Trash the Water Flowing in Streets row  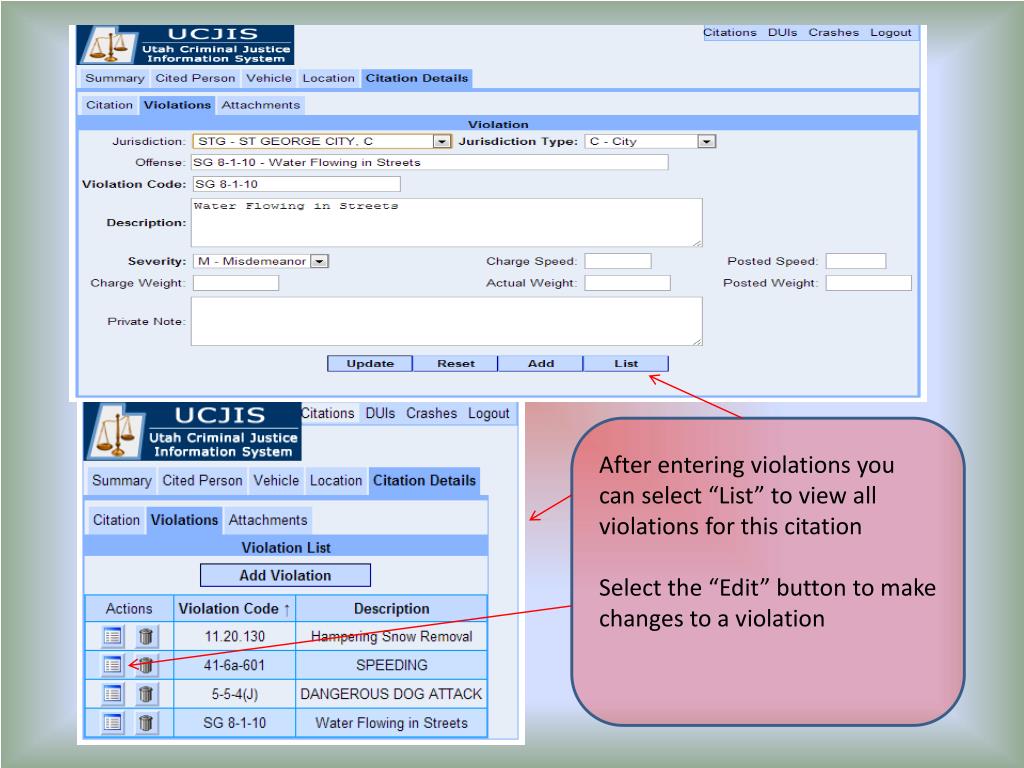[146, 722]
